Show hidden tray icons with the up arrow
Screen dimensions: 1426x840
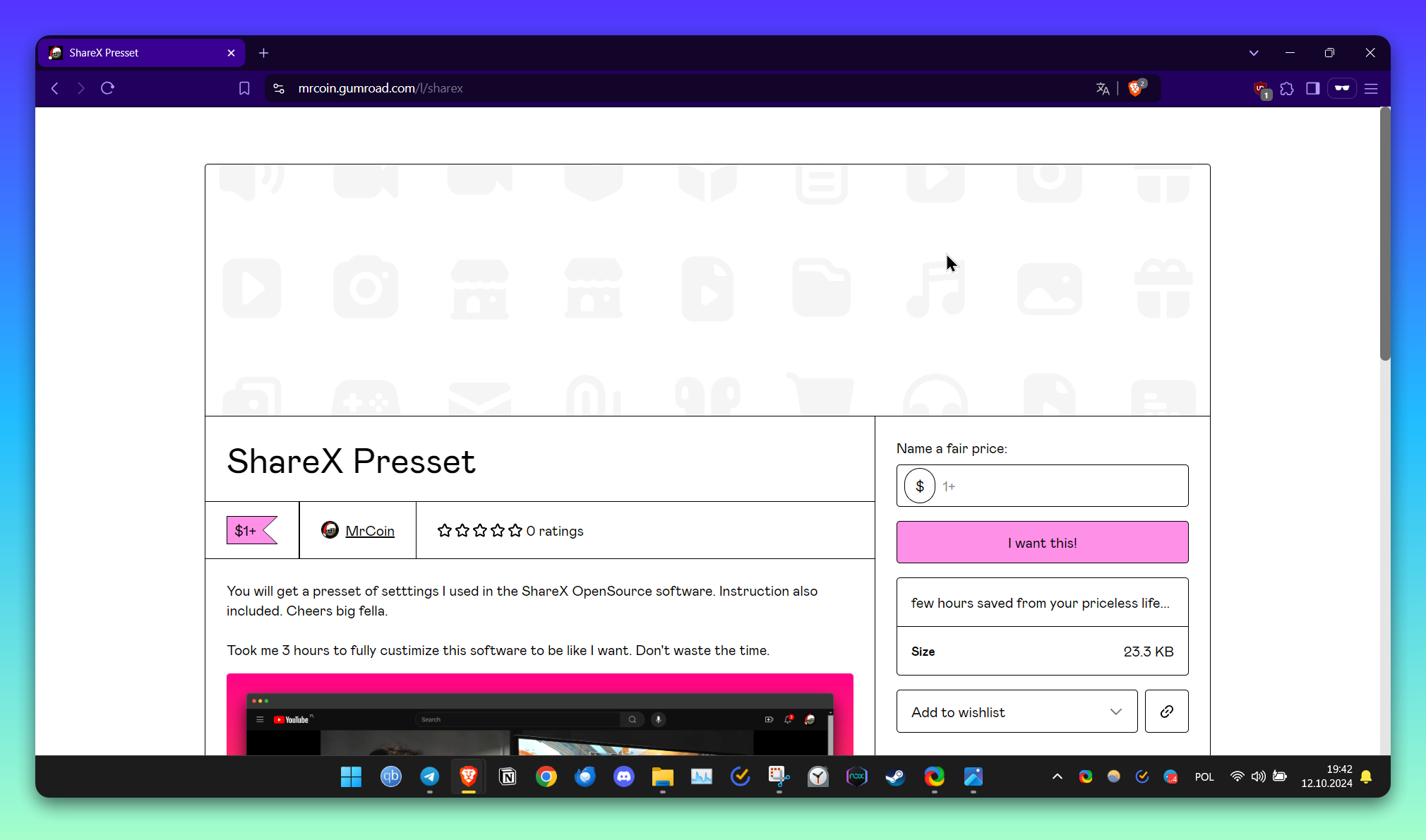(1057, 776)
